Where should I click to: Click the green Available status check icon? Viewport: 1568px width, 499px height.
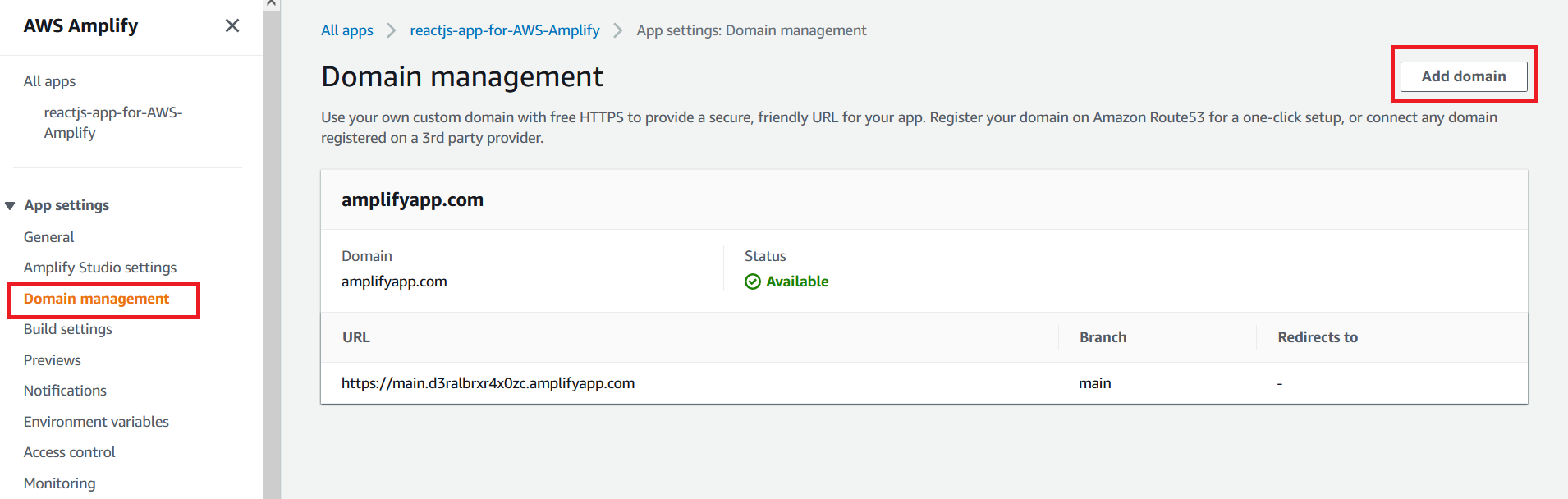(753, 282)
